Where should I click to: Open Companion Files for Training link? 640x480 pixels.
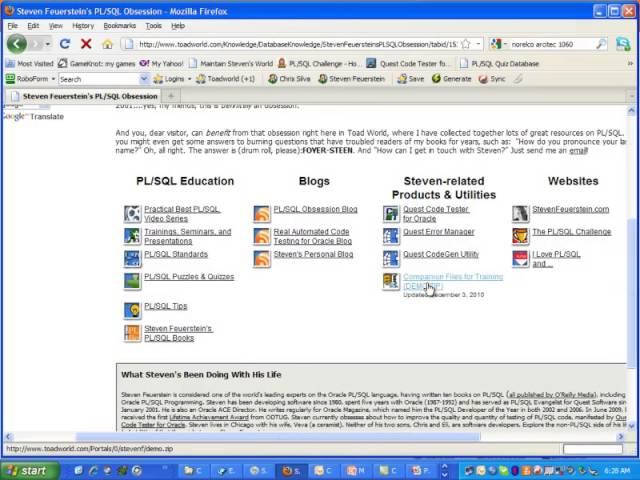(x=453, y=281)
